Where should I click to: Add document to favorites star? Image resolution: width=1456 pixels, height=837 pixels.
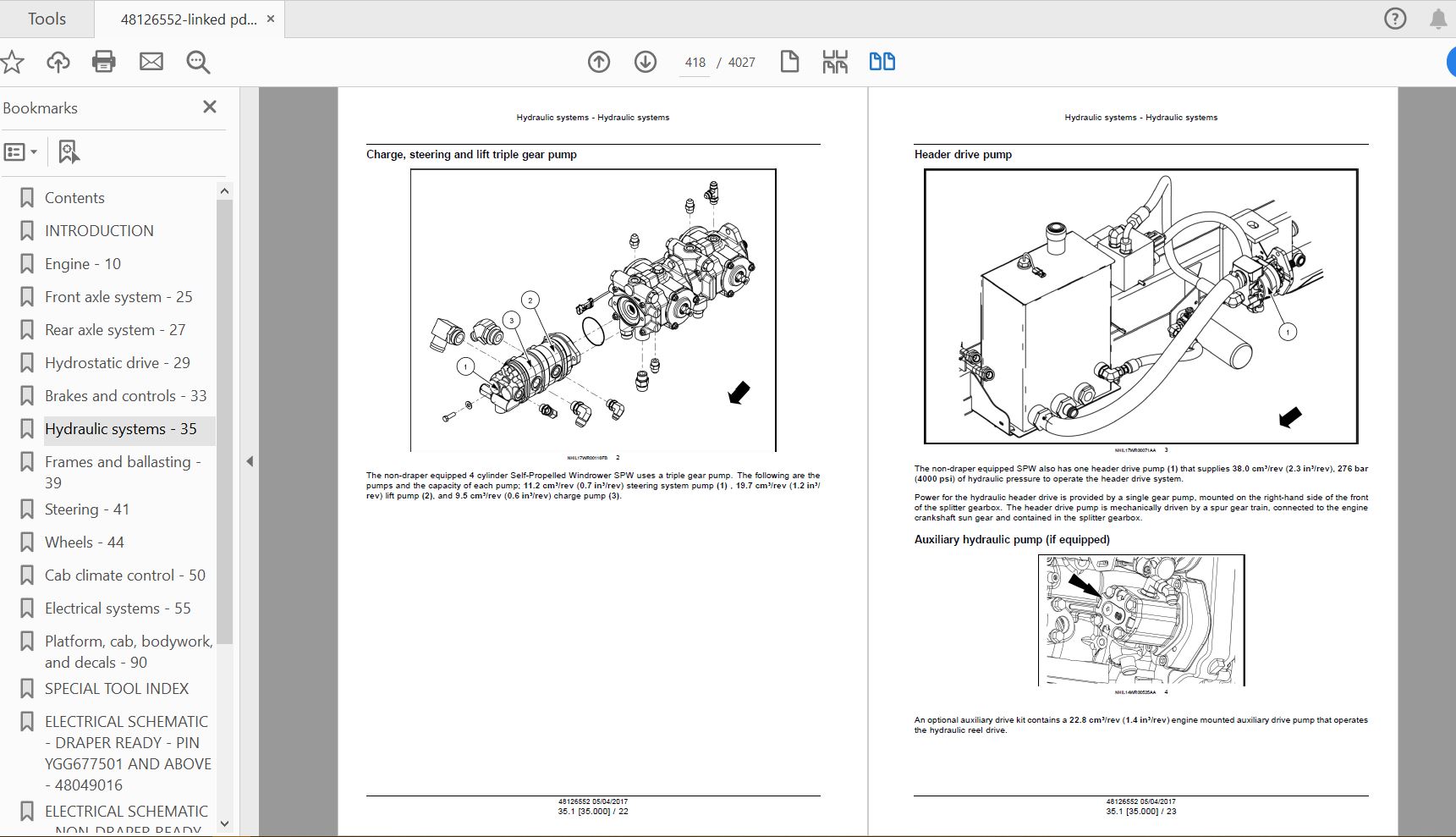click(12, 62)
